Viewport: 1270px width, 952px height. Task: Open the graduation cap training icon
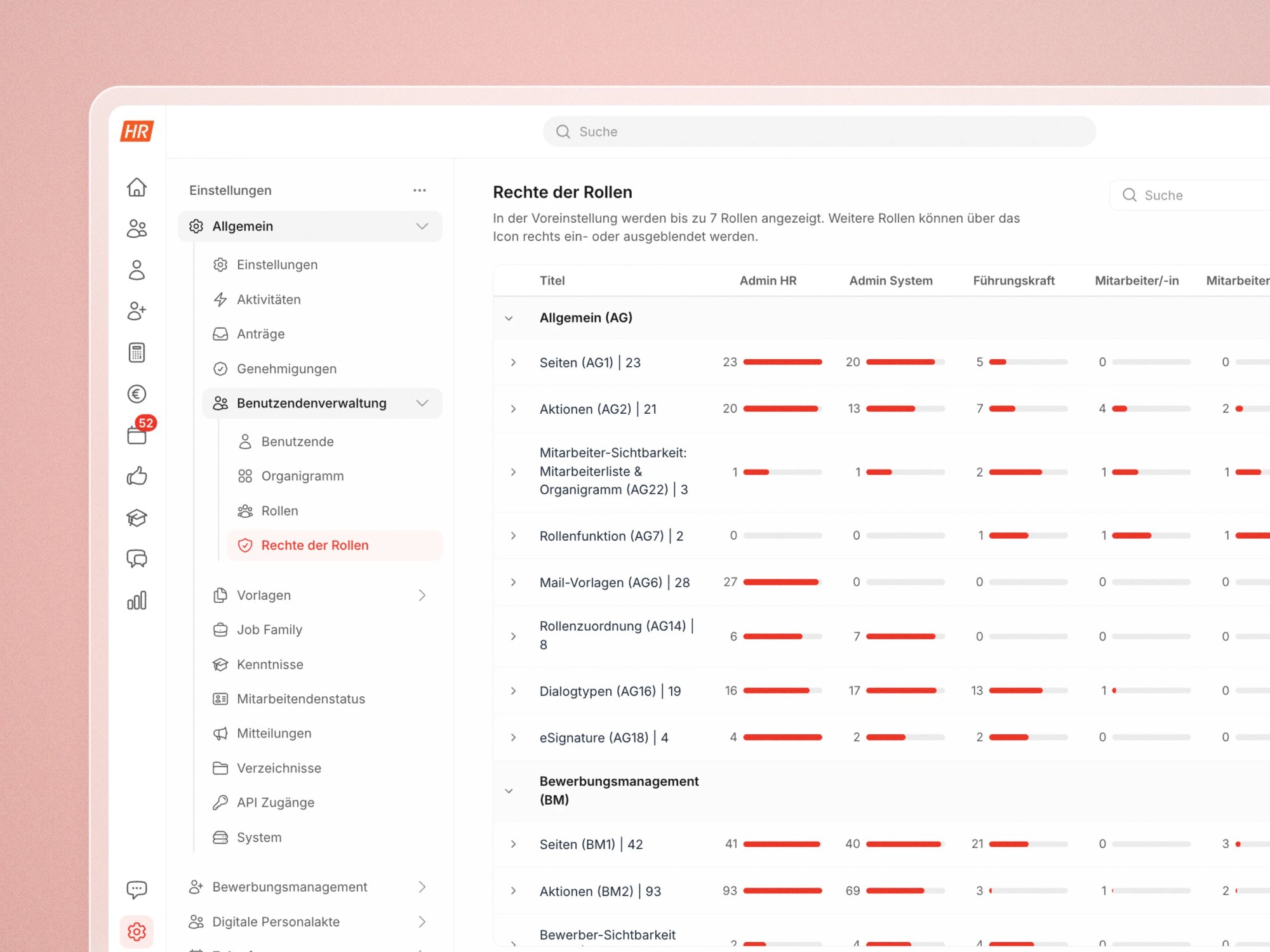coord(137,518)
